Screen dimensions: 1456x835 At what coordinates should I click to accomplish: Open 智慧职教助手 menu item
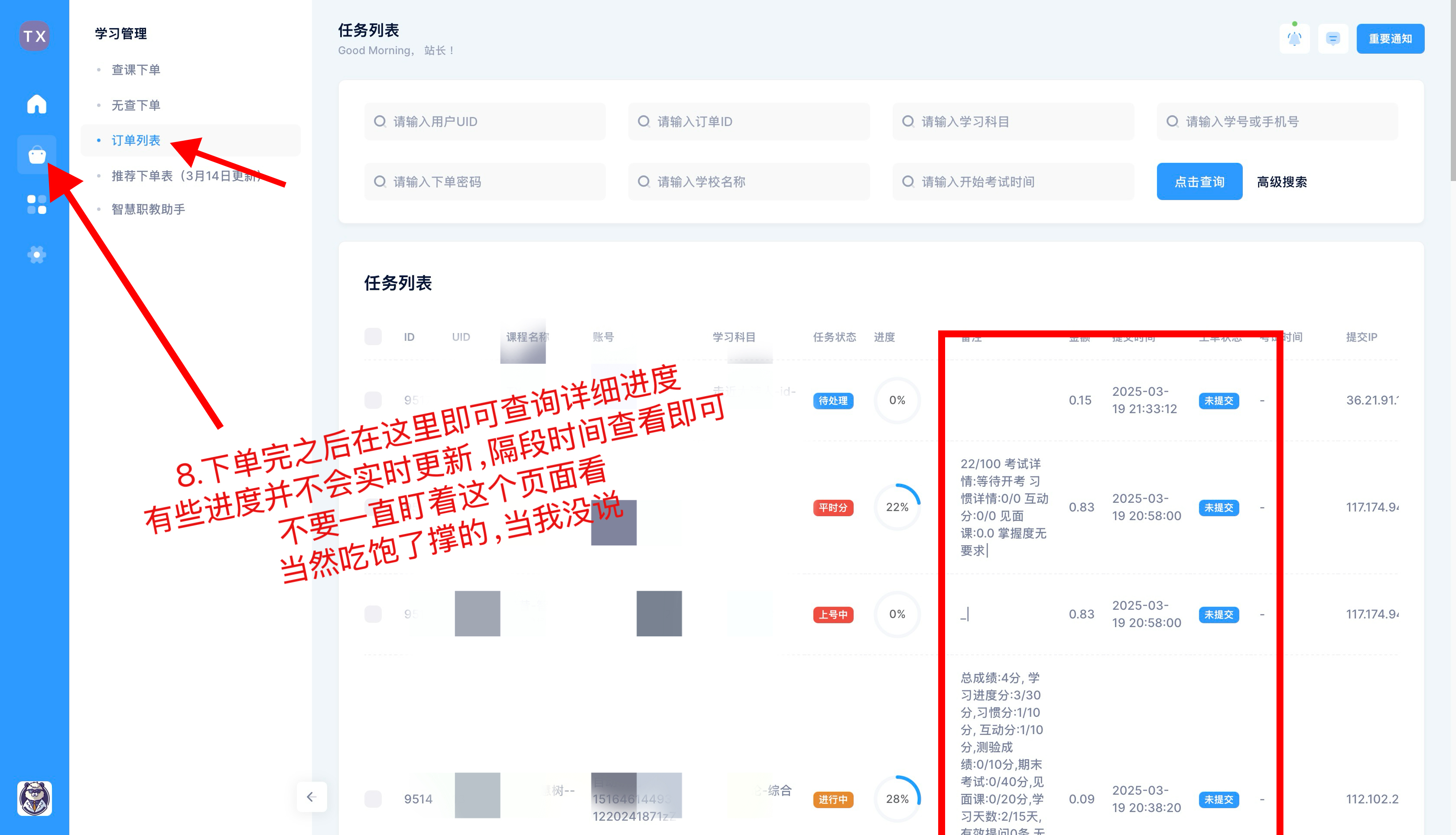(x=148, y=209)
